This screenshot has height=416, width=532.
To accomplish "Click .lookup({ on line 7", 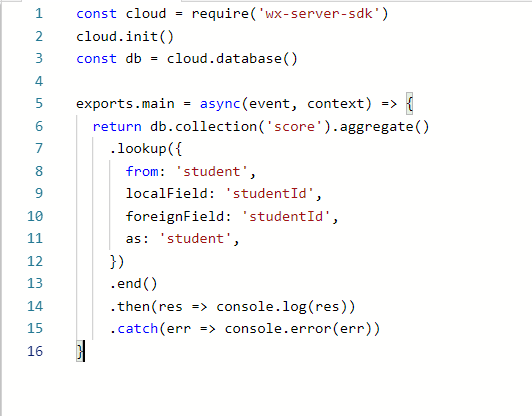I will 146,149.
